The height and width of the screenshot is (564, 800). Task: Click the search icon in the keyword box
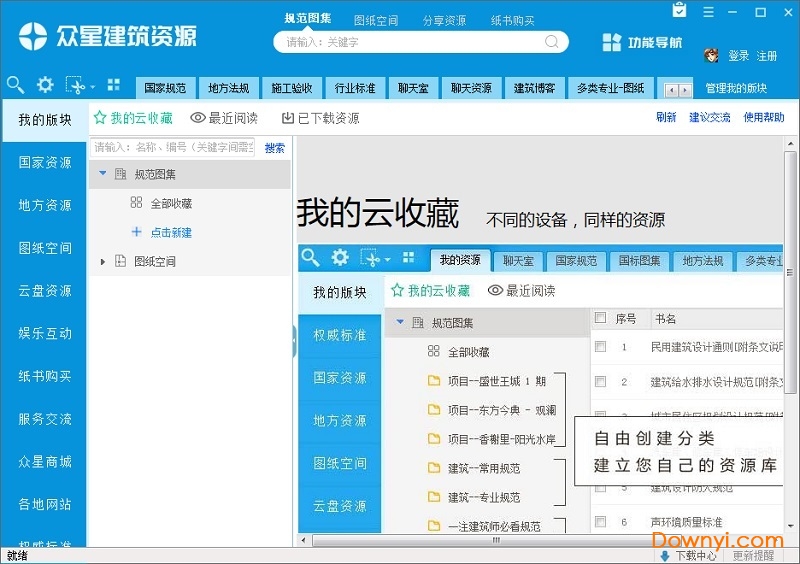coord(551,42)
